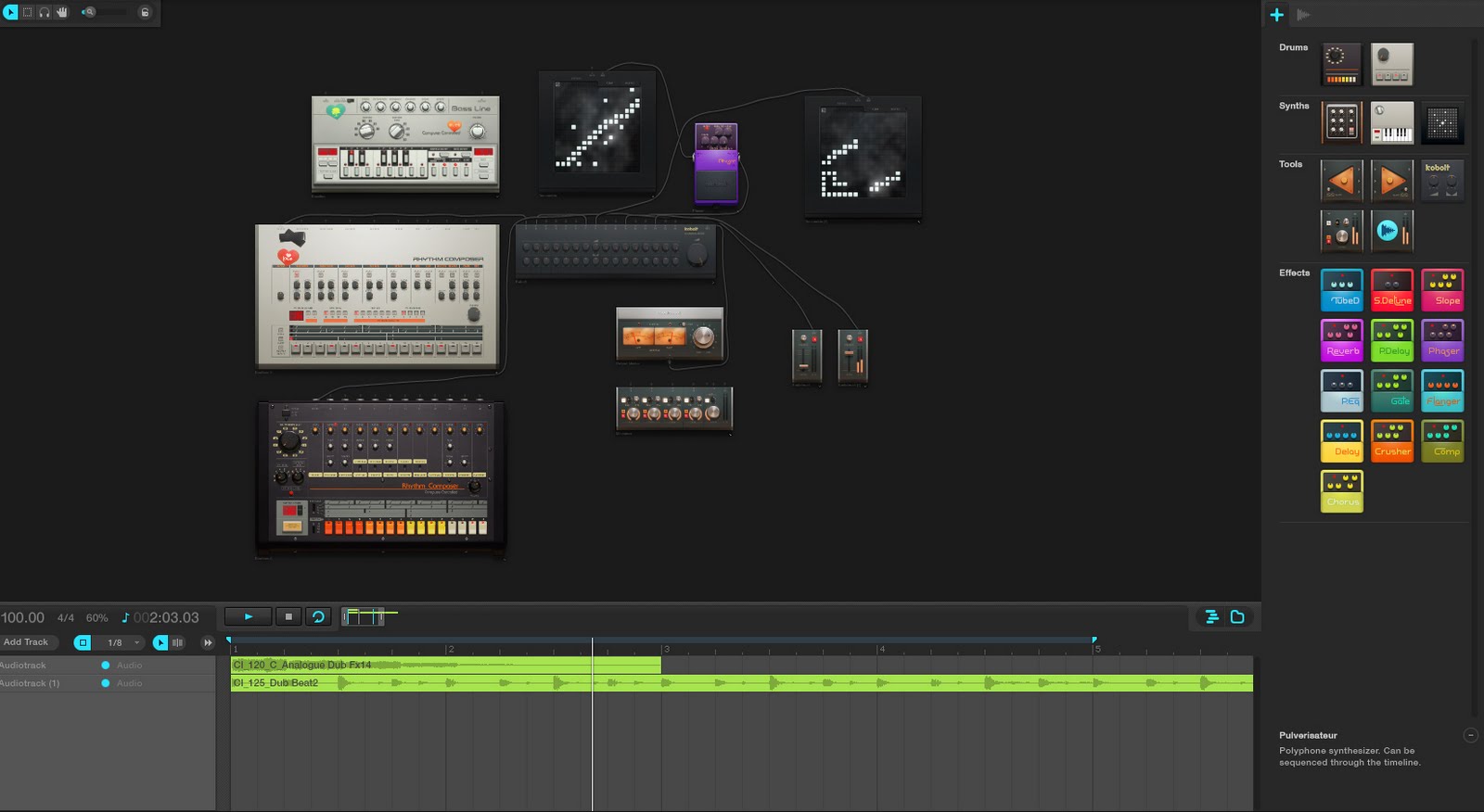Select the hand pan tool
This screenshot has height=812, width=1484.
62,12
